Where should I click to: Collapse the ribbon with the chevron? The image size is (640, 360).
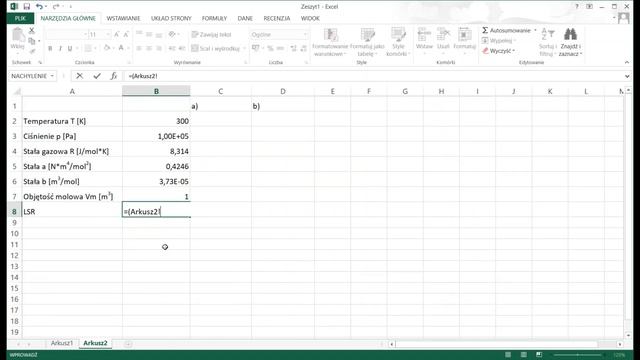[x=627, y=62]
